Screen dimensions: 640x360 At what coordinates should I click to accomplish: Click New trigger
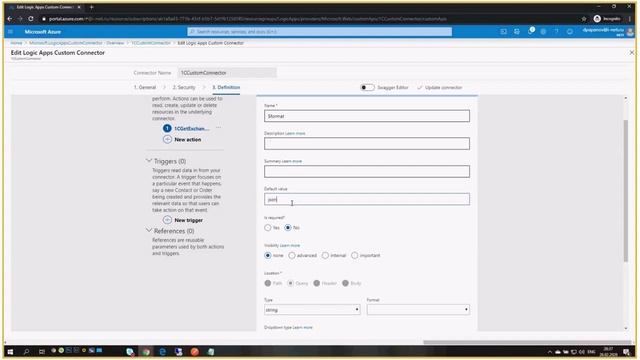[x=189, y=220]
